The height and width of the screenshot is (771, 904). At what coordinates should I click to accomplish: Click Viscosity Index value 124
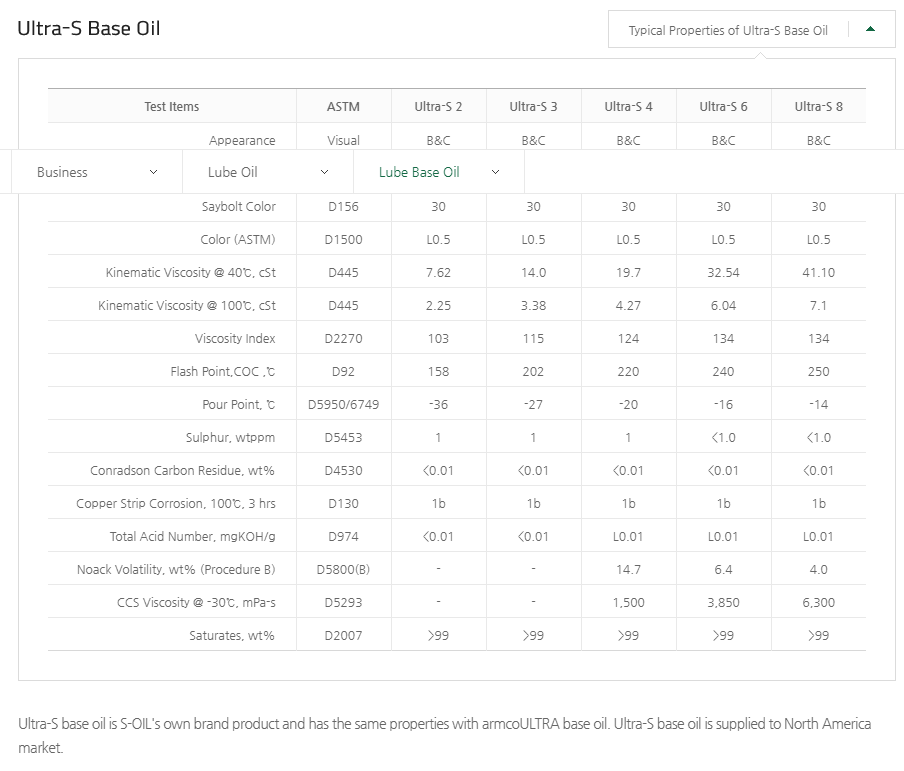pos(628,339)
